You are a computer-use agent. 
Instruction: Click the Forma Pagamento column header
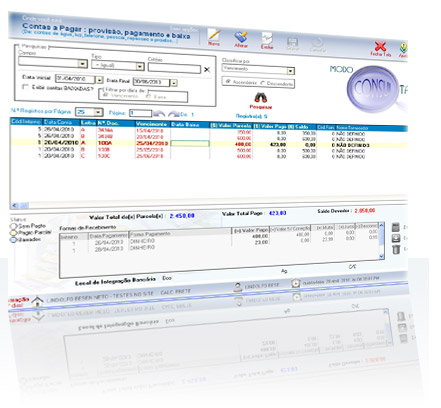180,233
